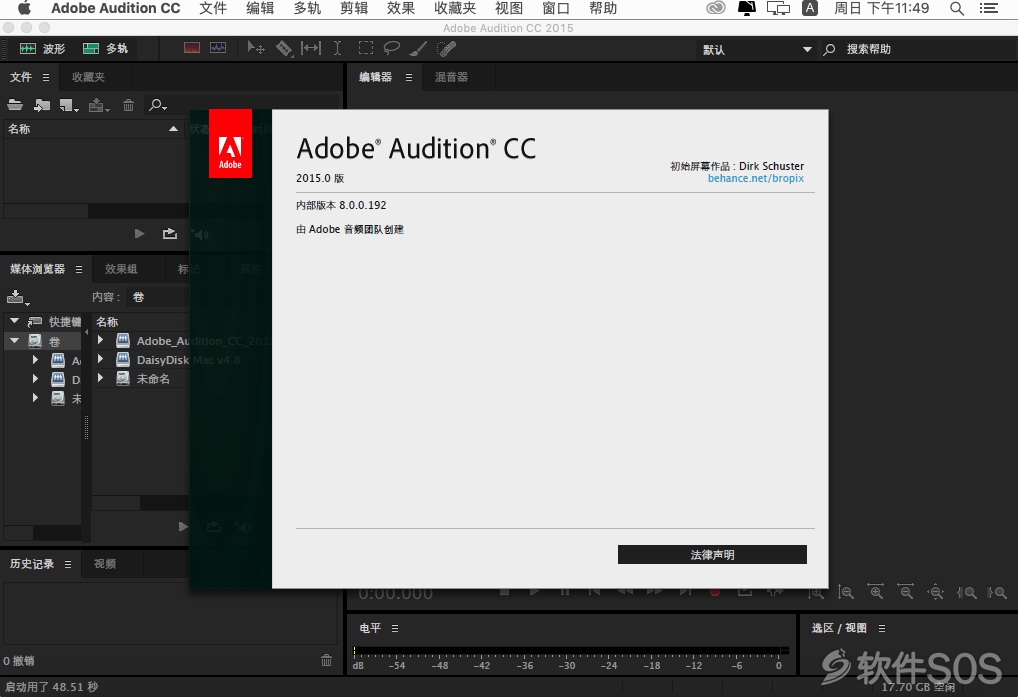
Task: Switch to the 视频 tab
Action: [x=105, y=564]
